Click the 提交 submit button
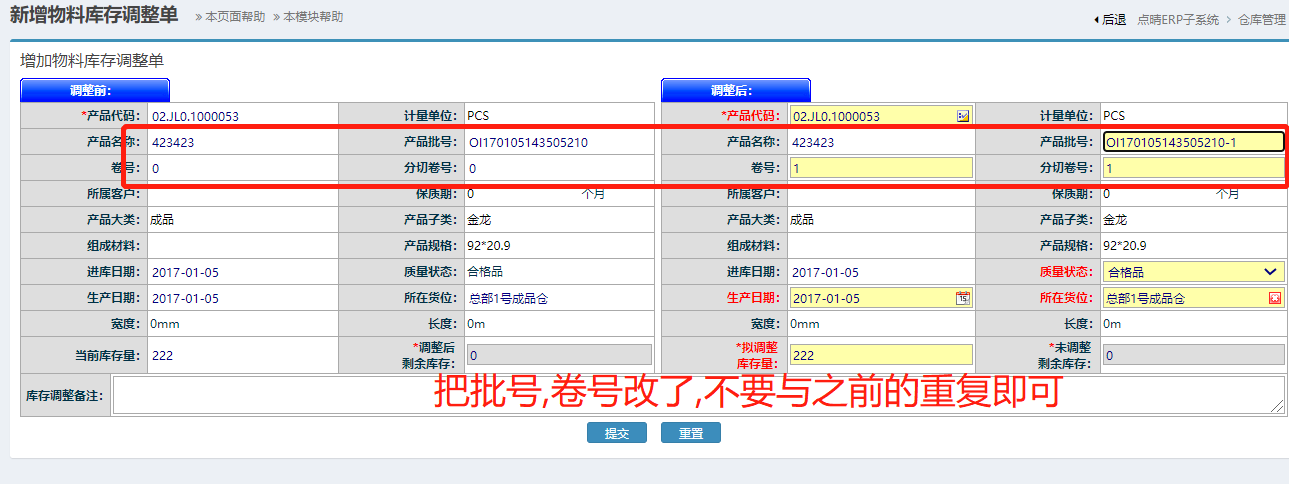Image resolution: width=1289 pixels, height=484 pixels. pos(616,433)
